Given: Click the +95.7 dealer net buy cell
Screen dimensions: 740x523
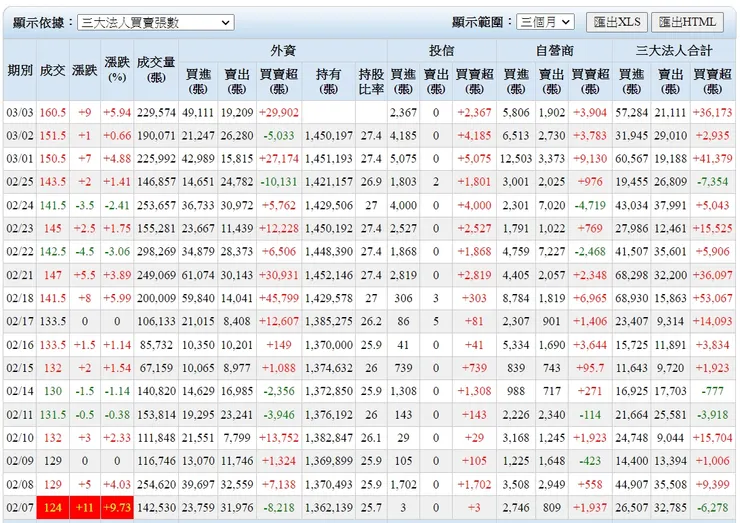Looking at the screenshot, I should pyautogui.click(x=590, y=368).
